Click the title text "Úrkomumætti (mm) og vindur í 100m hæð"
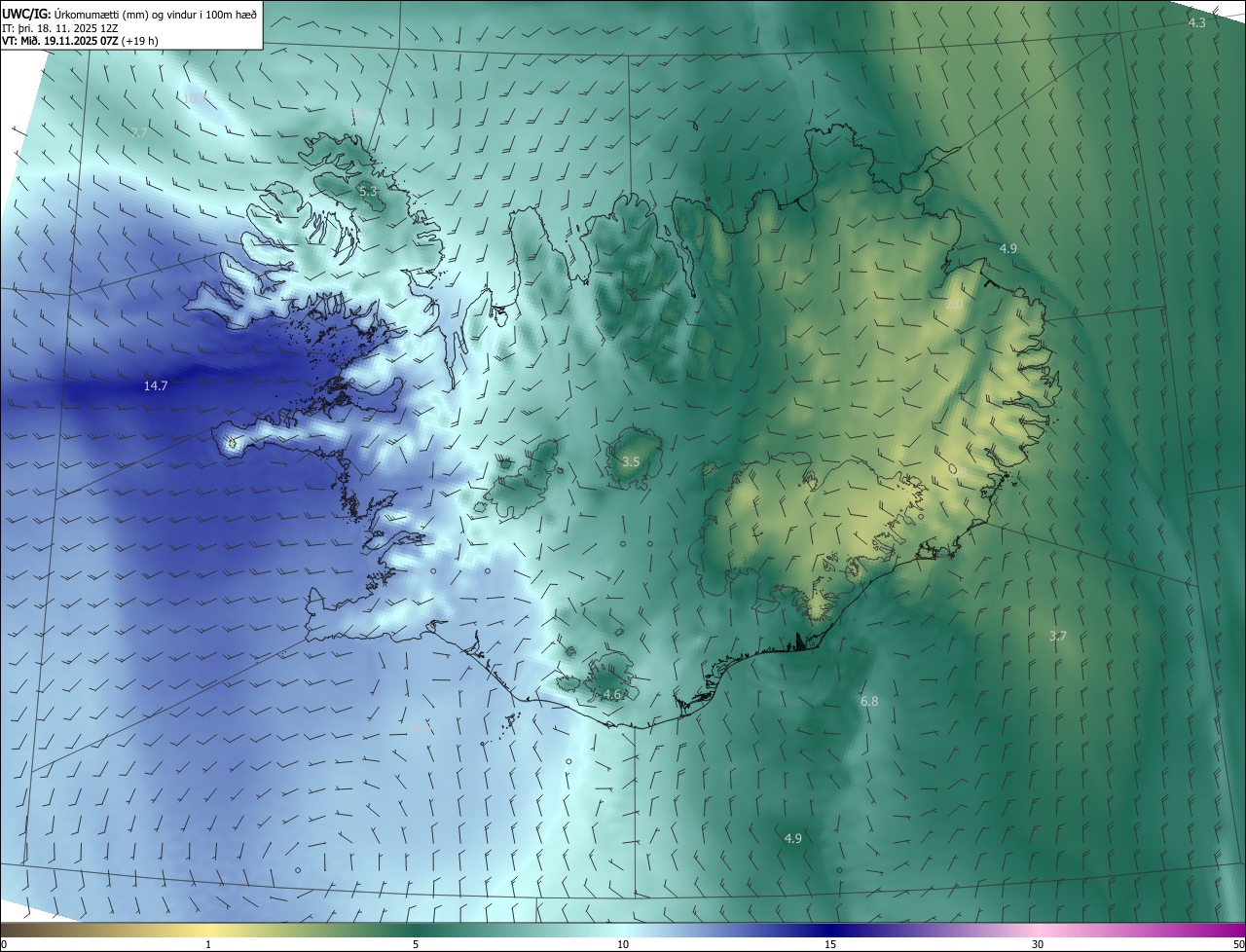Screen dimensions: 1246x952 tap(156, 13)
